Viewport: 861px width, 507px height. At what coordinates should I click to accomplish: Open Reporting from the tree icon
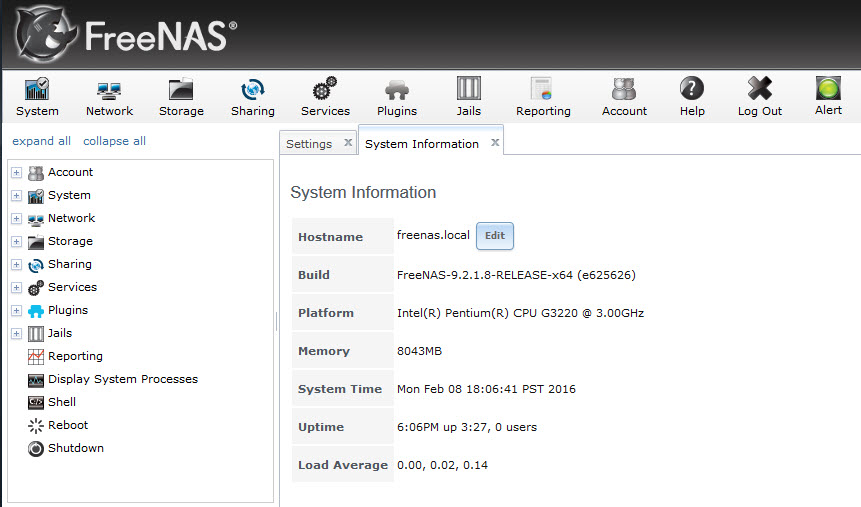coord(36,357)
